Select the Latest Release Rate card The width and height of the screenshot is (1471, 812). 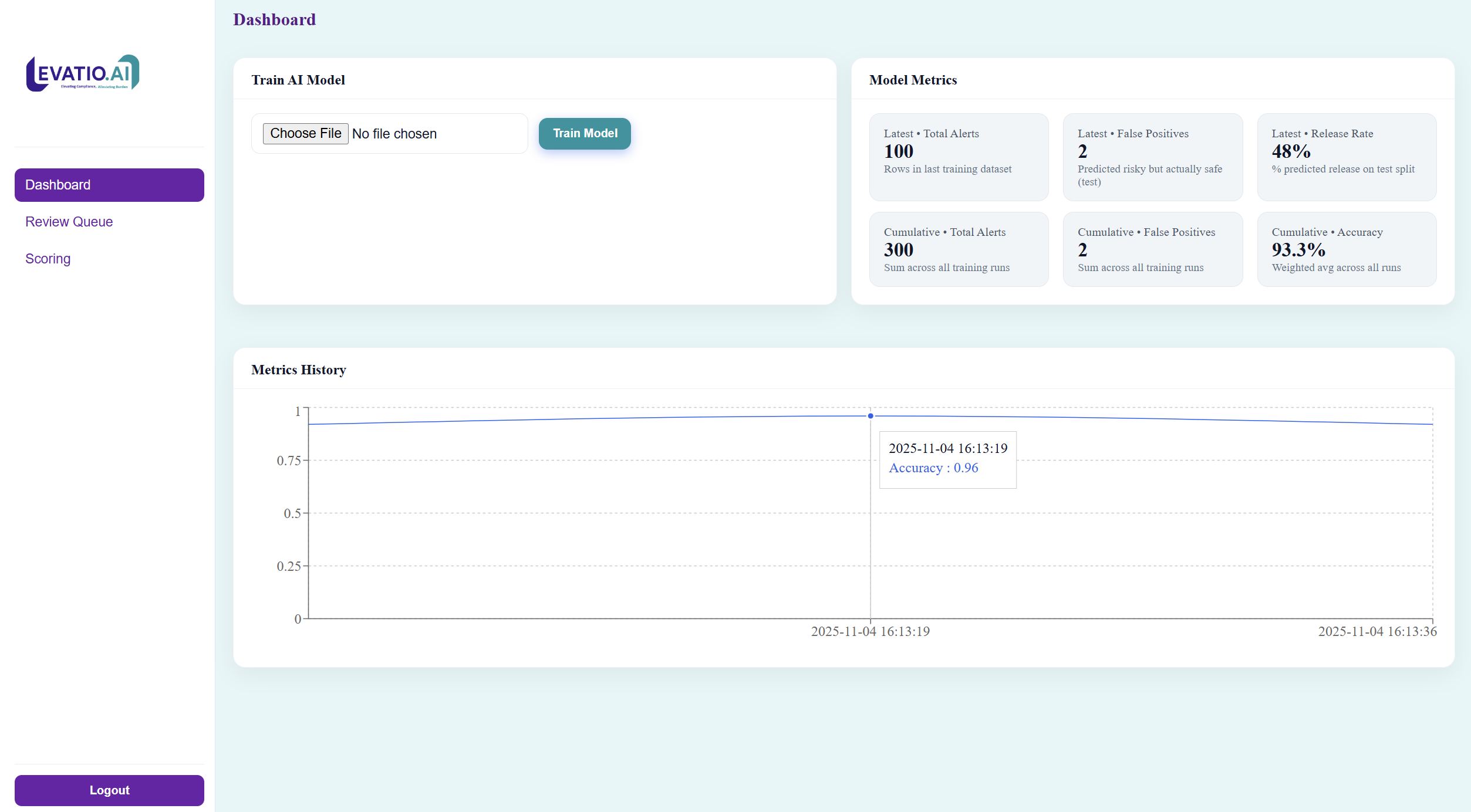(1346, 157)
